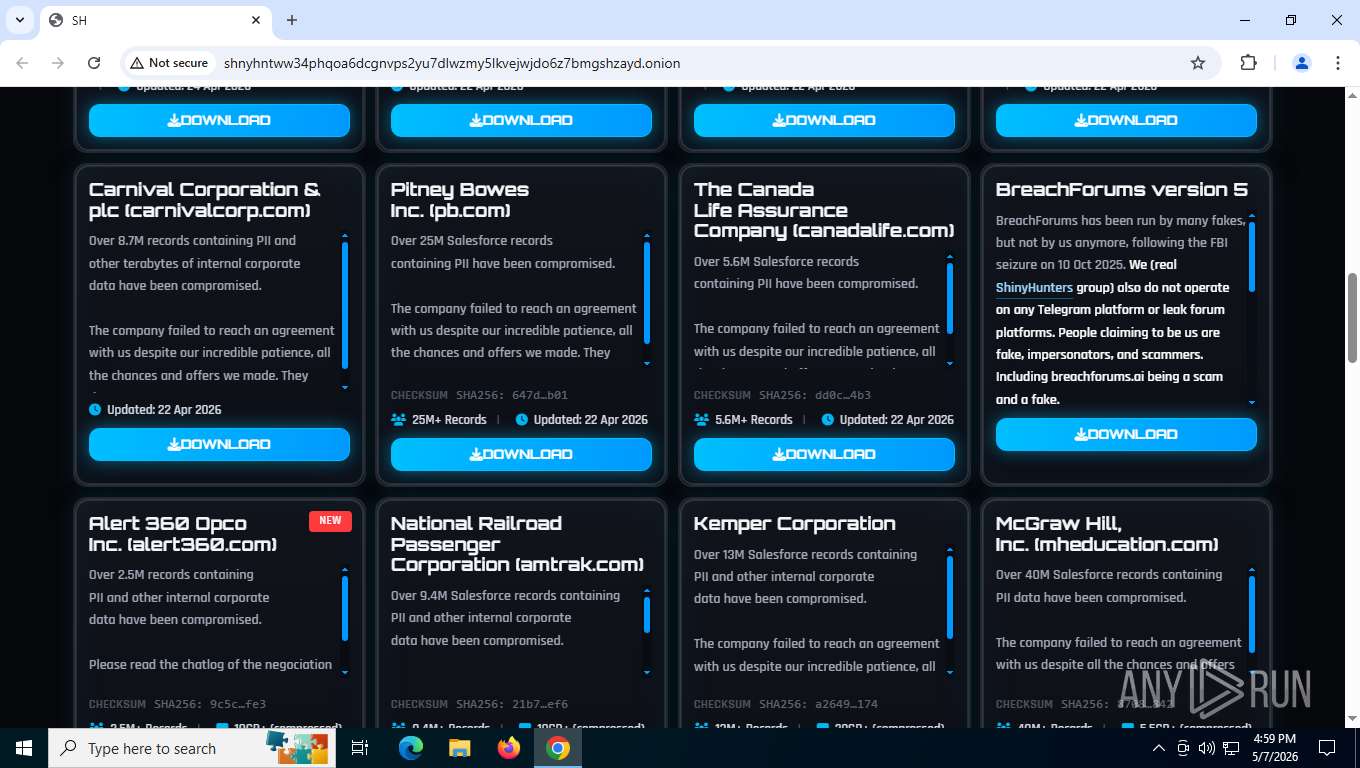
Task: Click the taskbar search box
Action: (193, 748)
